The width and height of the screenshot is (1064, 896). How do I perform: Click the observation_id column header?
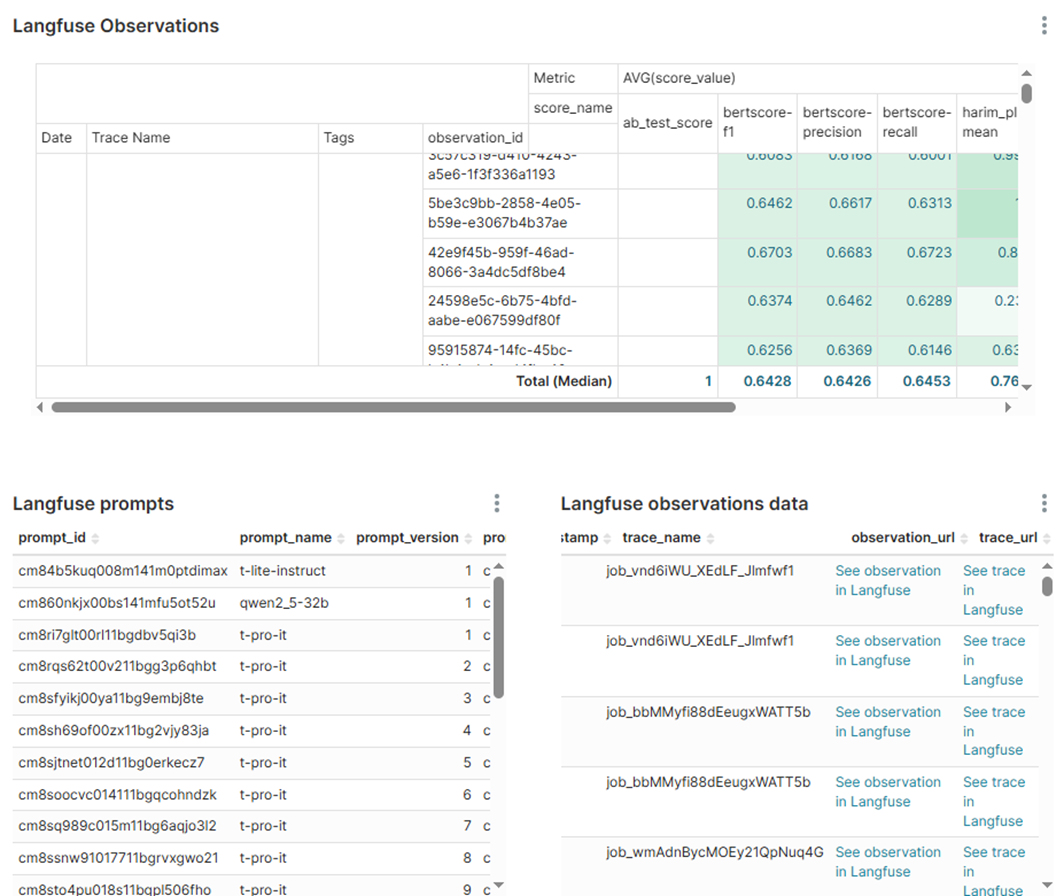[x=476, y=138]
